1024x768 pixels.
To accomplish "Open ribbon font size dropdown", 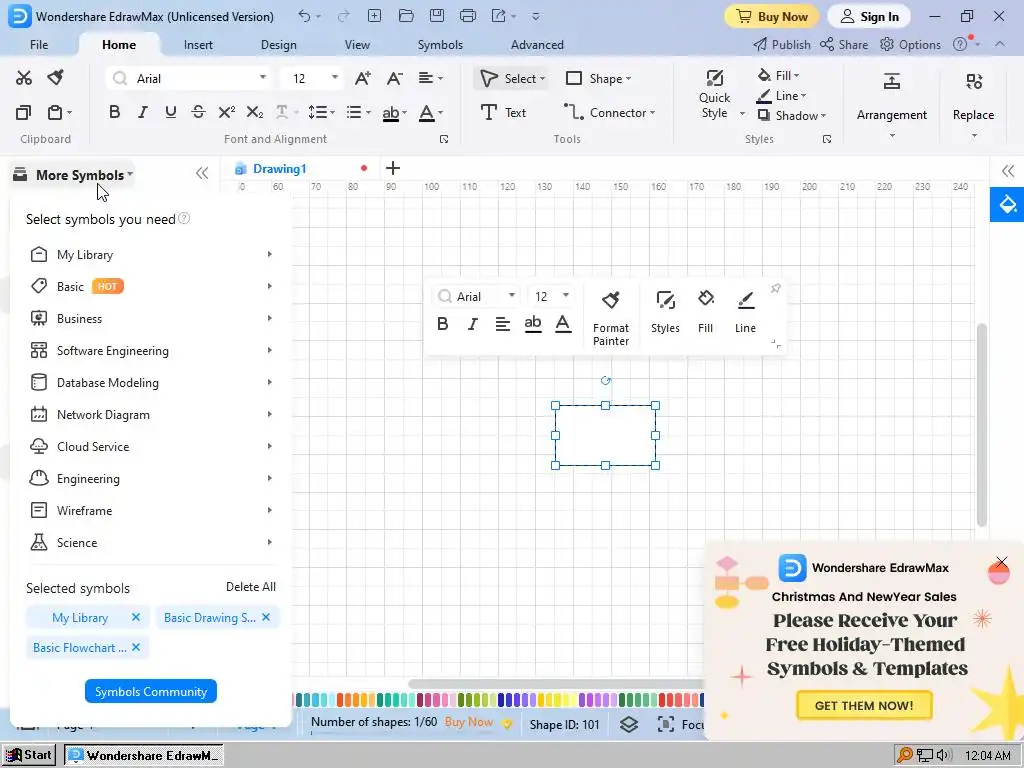I will coord(334,78).
